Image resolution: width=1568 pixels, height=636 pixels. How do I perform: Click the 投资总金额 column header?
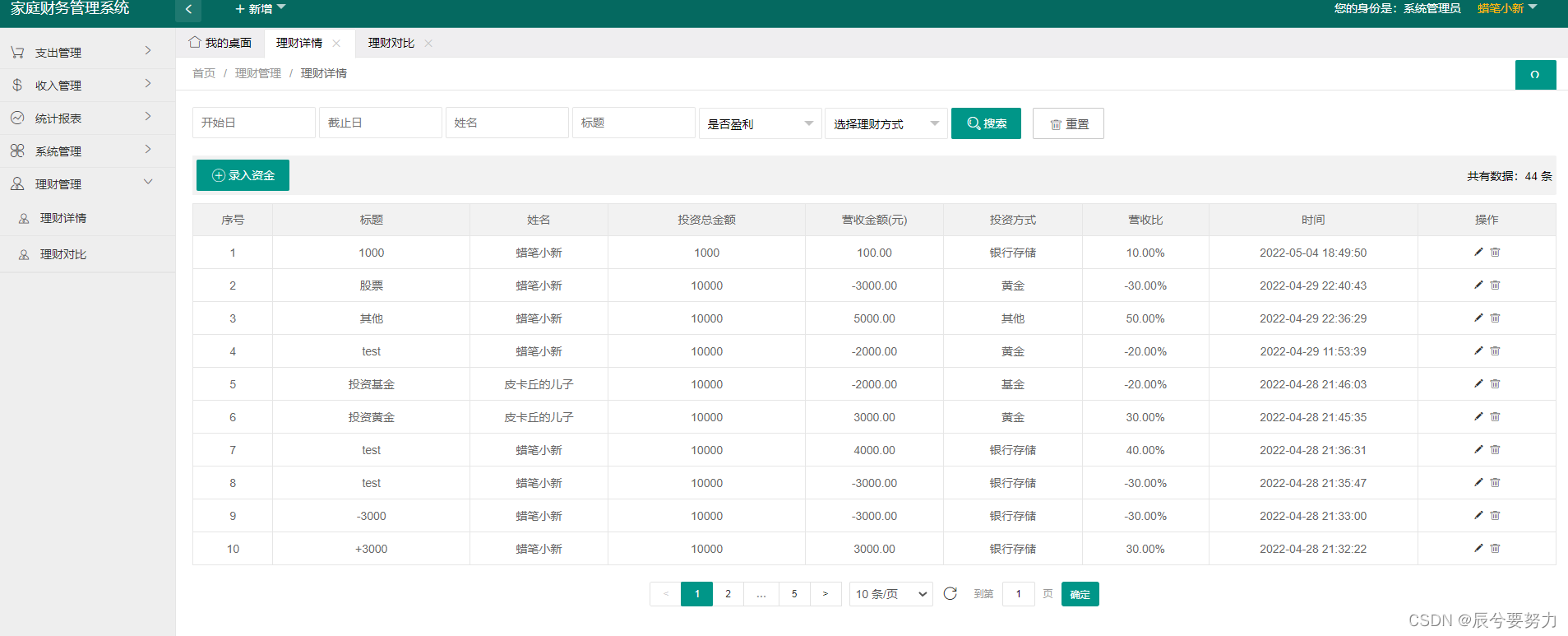[x=706, y=220]
